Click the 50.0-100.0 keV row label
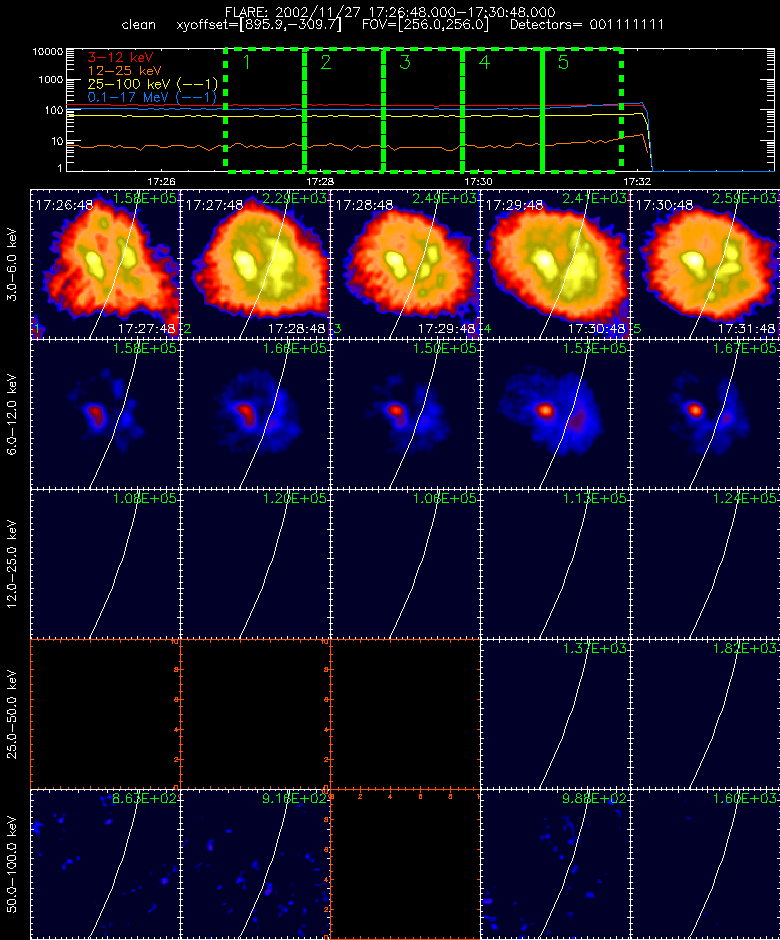Image resolution: width=780 pixels, height=940 pixels. tap(13, 864)
